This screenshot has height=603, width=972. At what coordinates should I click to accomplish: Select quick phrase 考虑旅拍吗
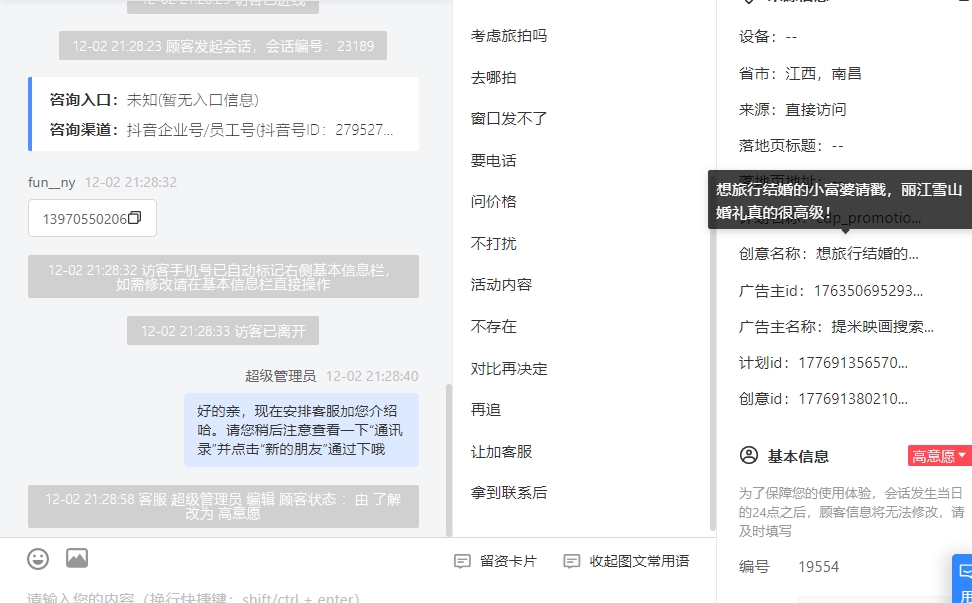(509, 36)
